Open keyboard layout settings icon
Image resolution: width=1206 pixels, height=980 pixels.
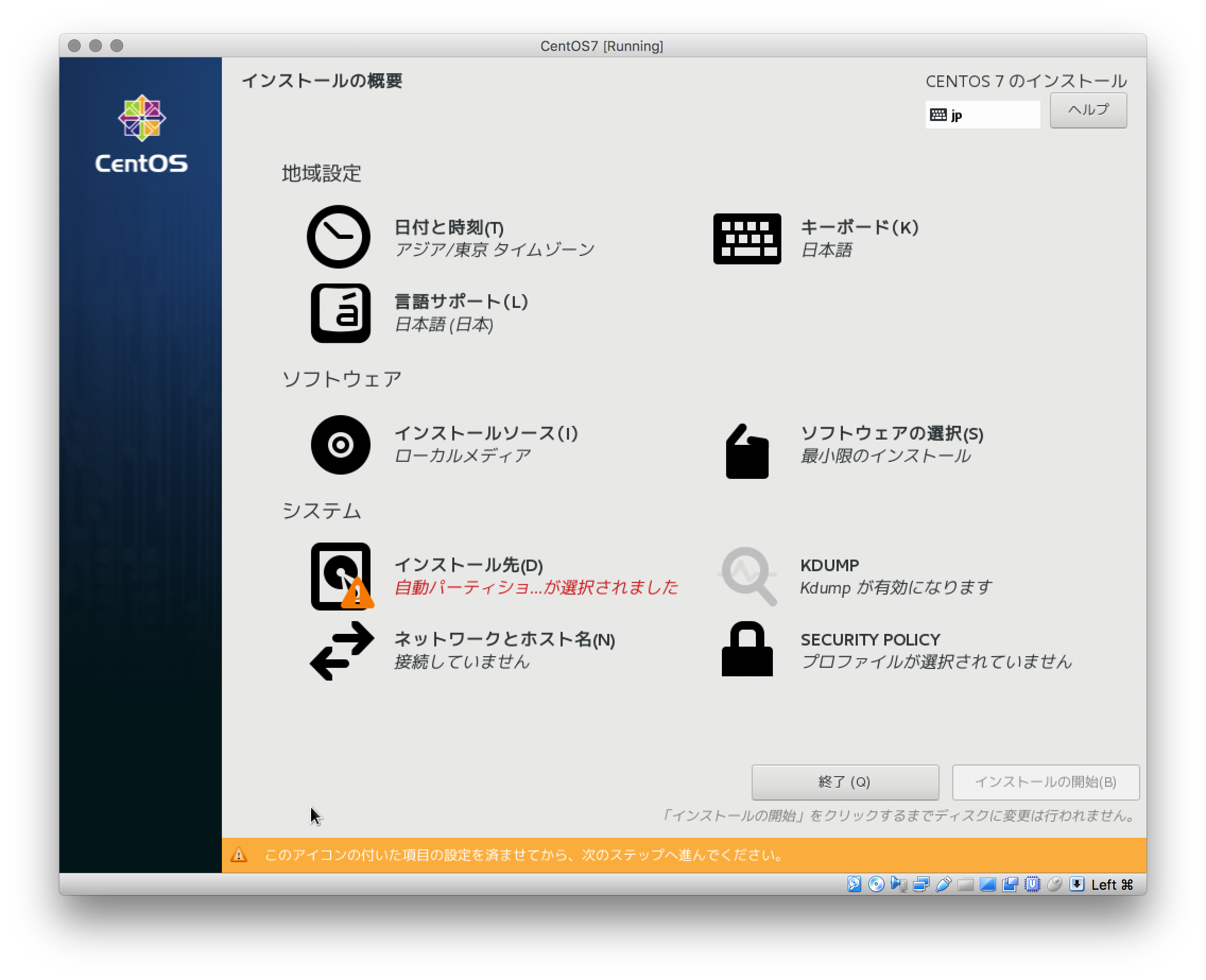747,238
